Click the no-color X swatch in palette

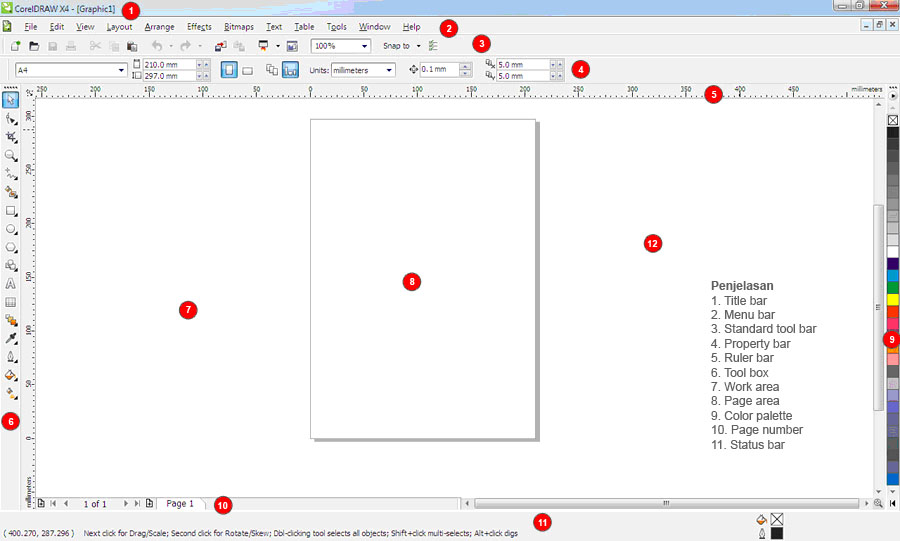pyautogui.click(x=893, y=120)
